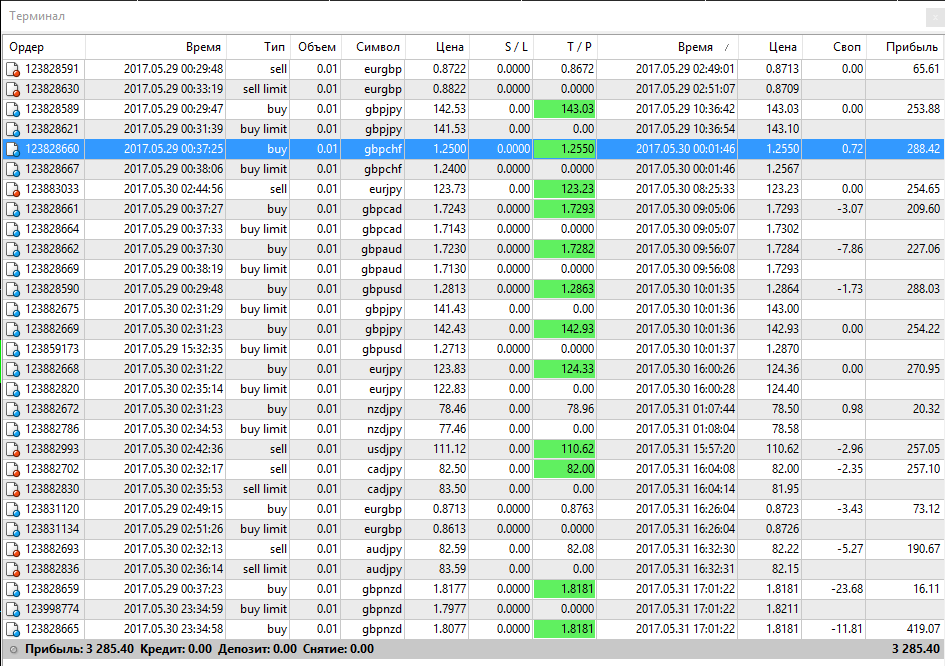Click the summary icon beside Прибыль: 3 285.40
945x666 pixels.
pyautogui.click(x=13, y=650)
